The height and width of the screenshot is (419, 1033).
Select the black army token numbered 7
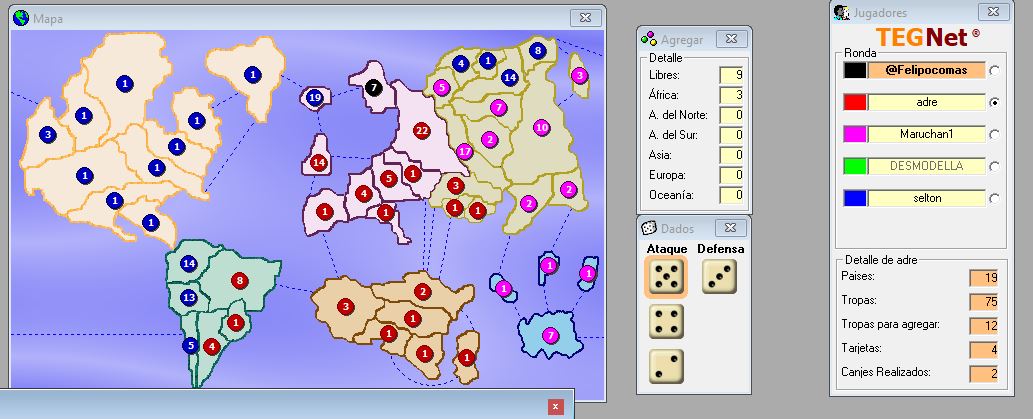tap(374, 87)
